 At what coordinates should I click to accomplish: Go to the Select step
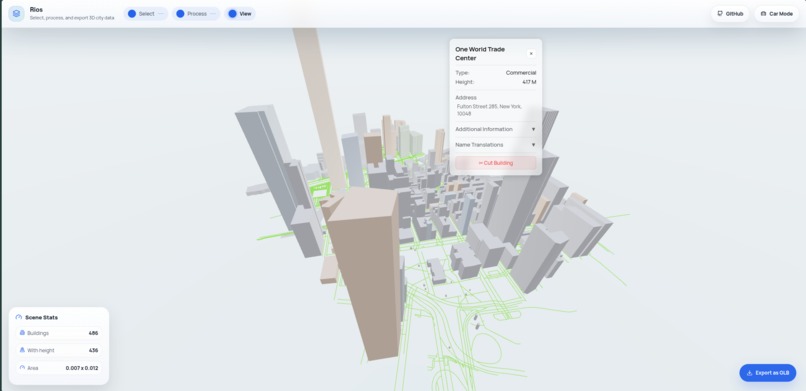point(146,14)
